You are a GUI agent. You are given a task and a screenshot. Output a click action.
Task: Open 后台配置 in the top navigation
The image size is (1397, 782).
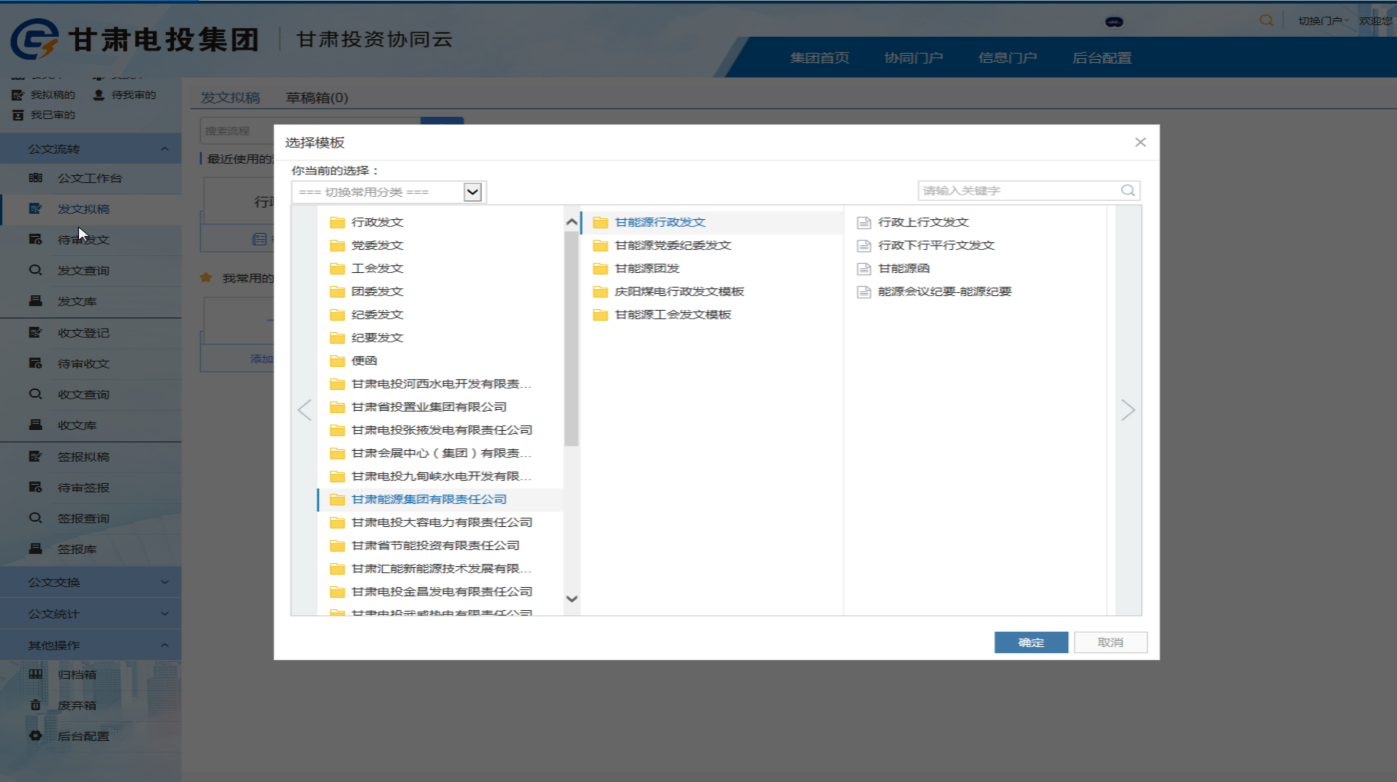(x=1102, y=58)
